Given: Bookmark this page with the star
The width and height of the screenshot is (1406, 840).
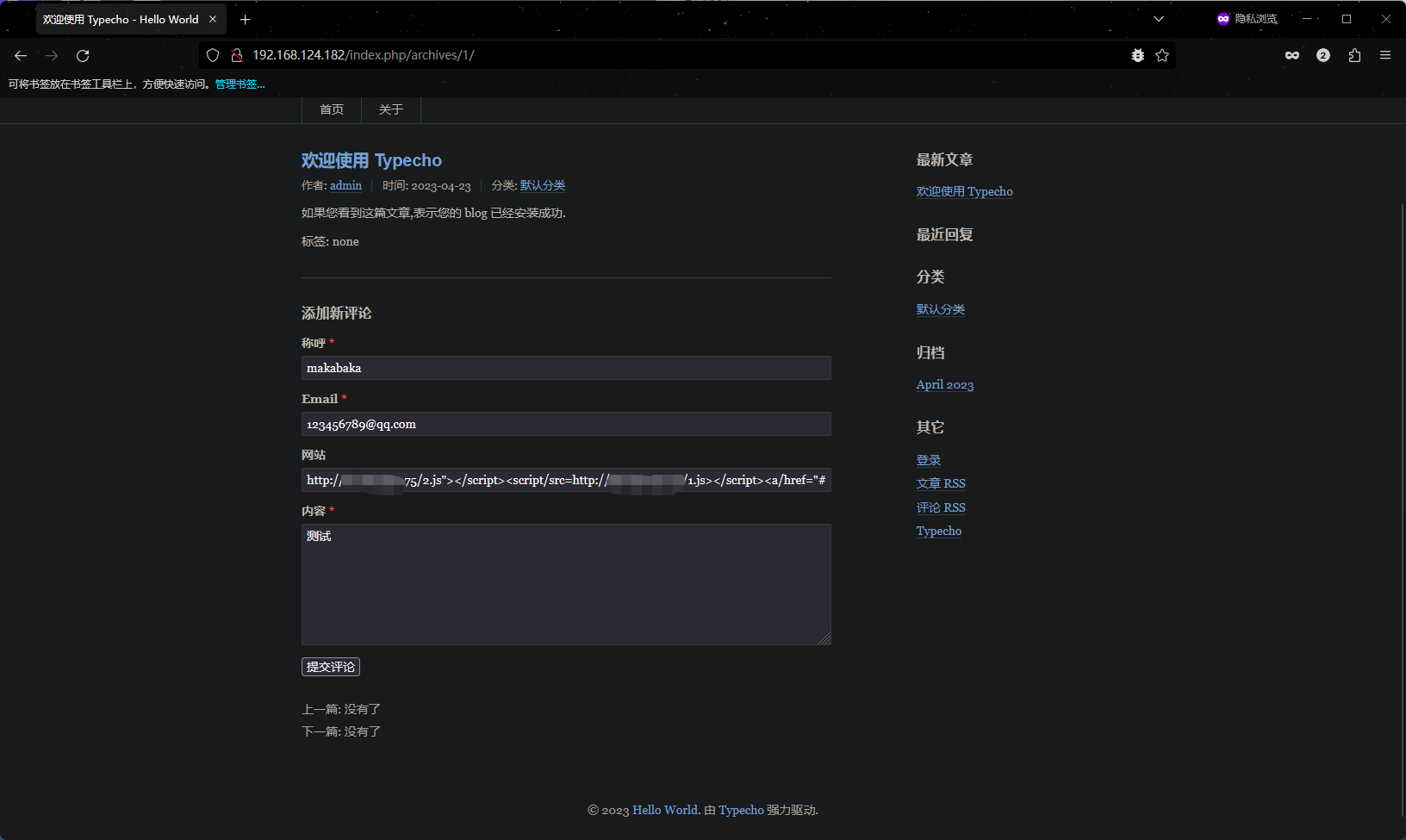Looking at the screenshot, I should [x=1162, y=55].
